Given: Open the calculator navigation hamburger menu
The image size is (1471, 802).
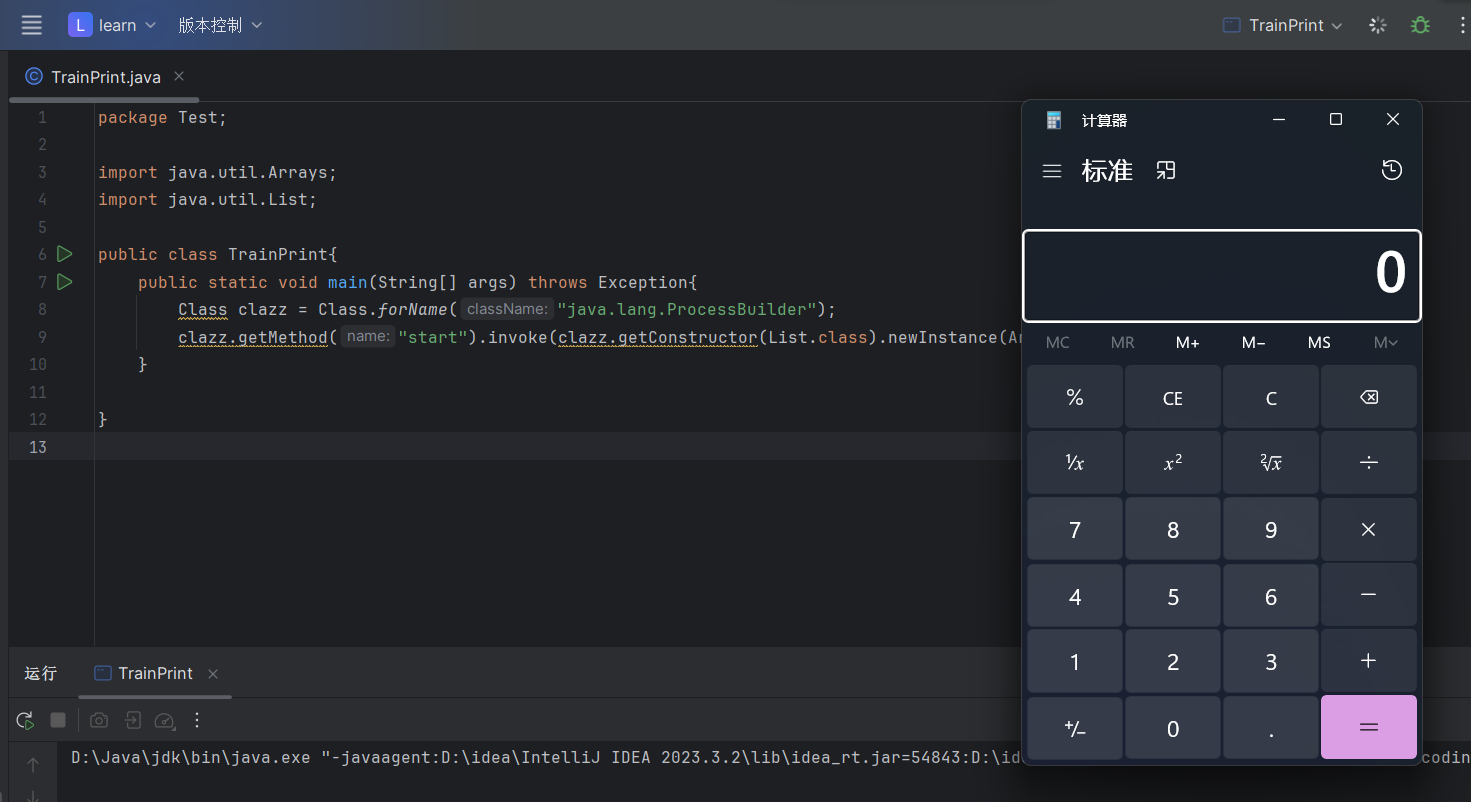Looking at the screenshot, I should (1052, 171).
